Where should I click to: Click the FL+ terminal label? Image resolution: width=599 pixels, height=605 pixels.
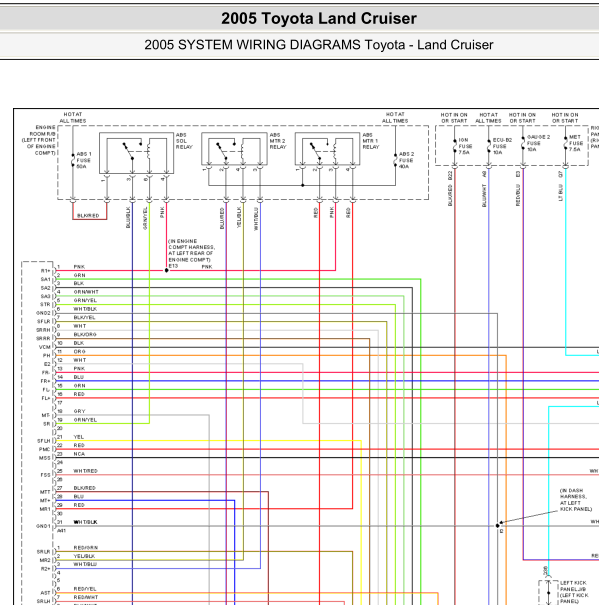pyautogui.click(x=46, y=398)
